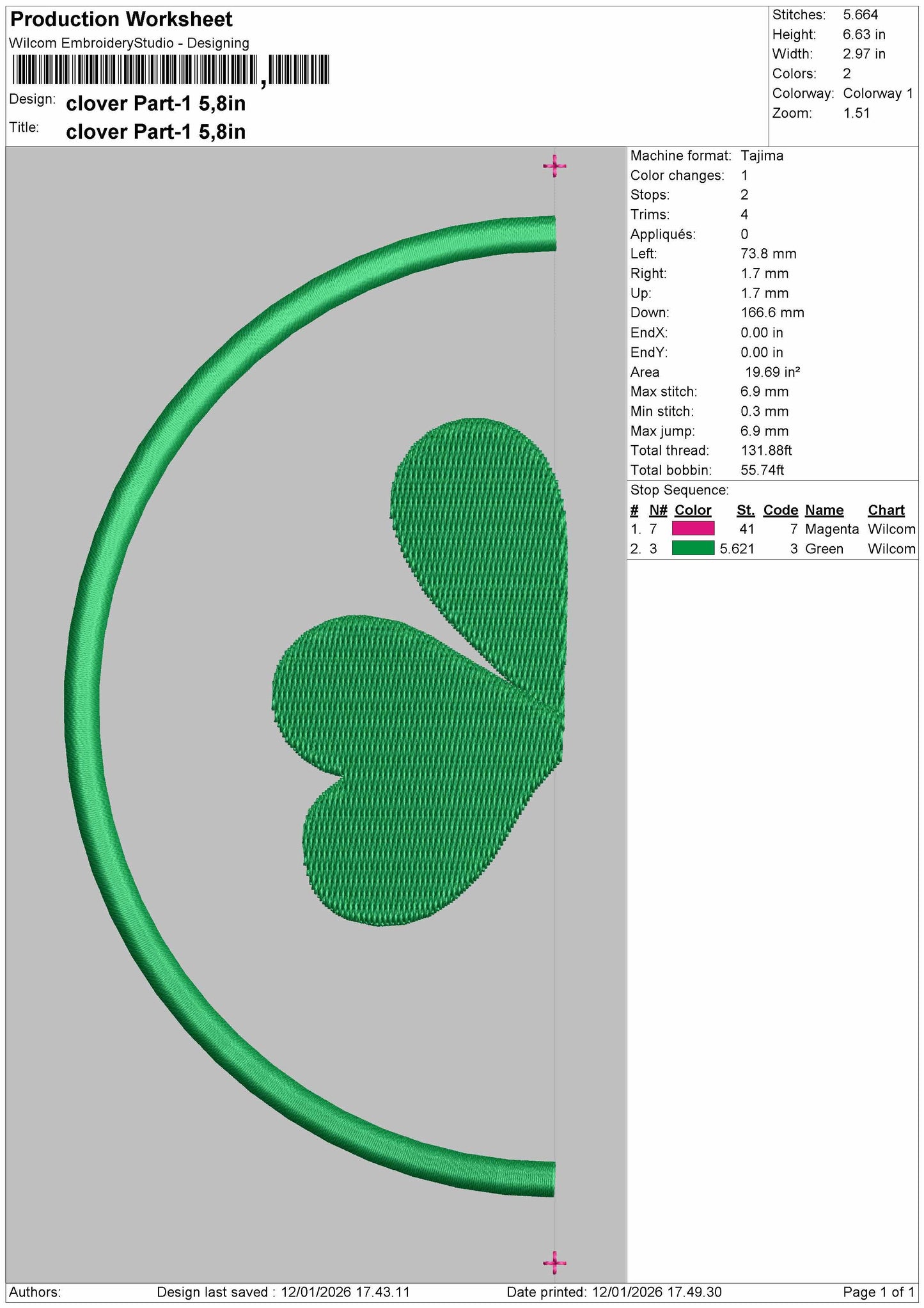Screen dimensions: 924x1308
Task: Click the 'St.' column header
Action: tap(746, 510)
